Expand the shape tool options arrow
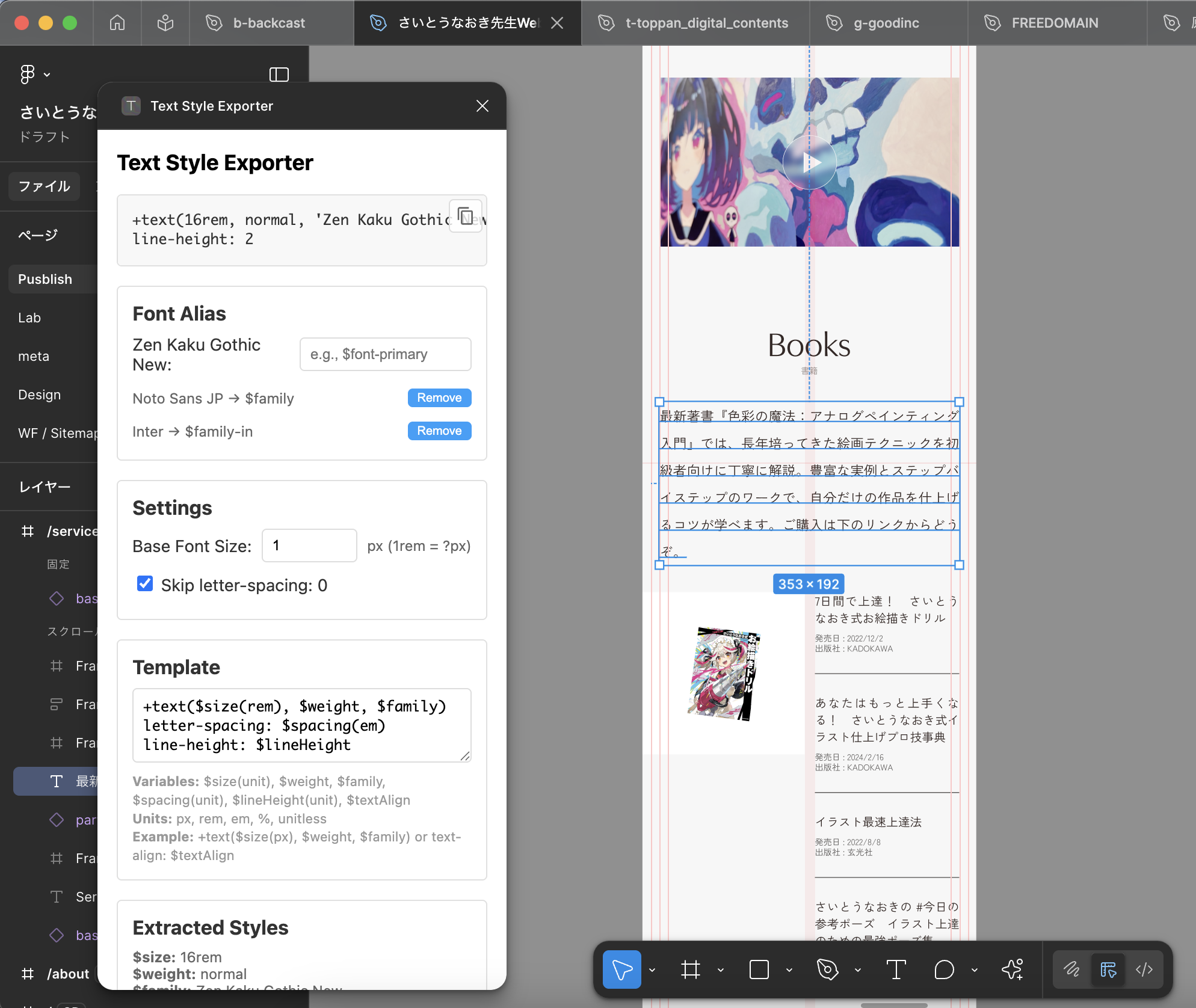 tap(789, 970)
